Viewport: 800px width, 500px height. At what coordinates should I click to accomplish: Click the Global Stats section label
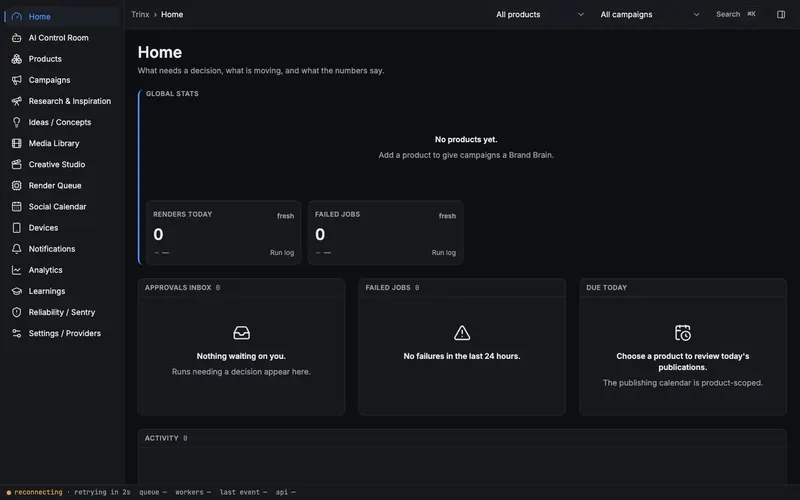click(172, 94)
